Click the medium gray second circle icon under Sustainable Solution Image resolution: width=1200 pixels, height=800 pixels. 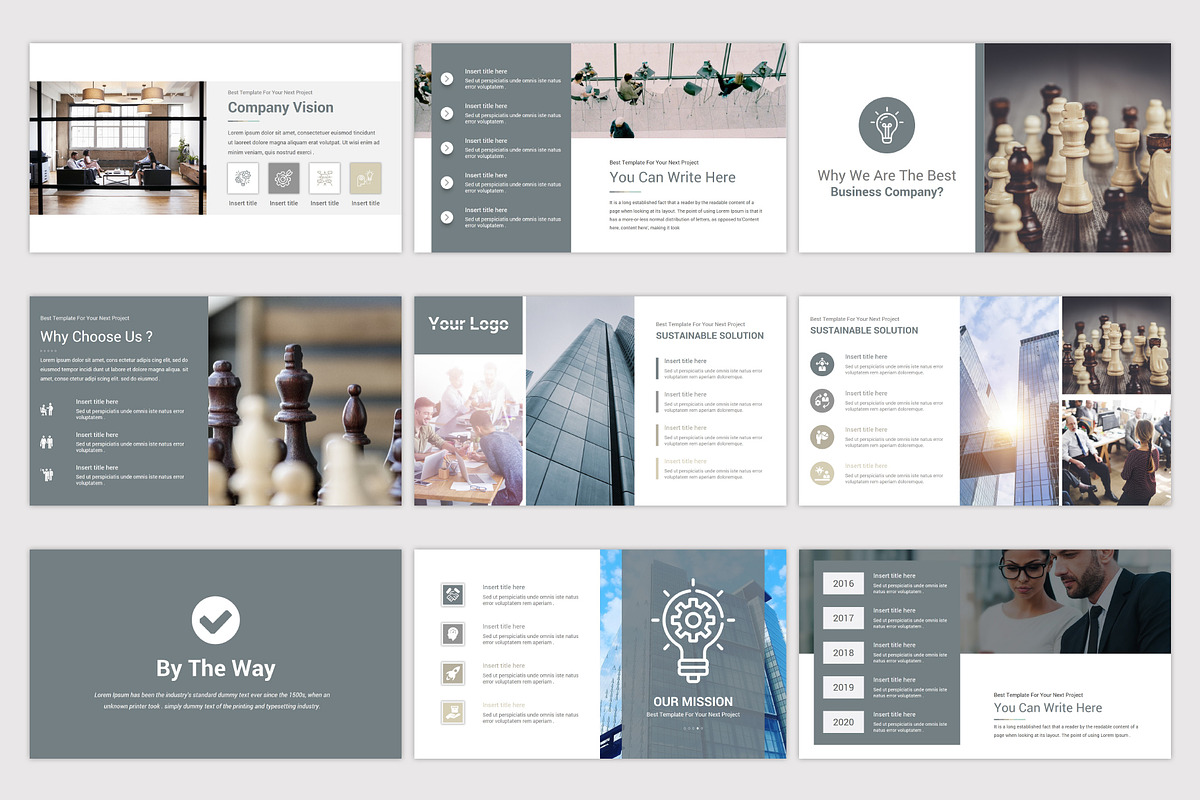pos(822,401)
